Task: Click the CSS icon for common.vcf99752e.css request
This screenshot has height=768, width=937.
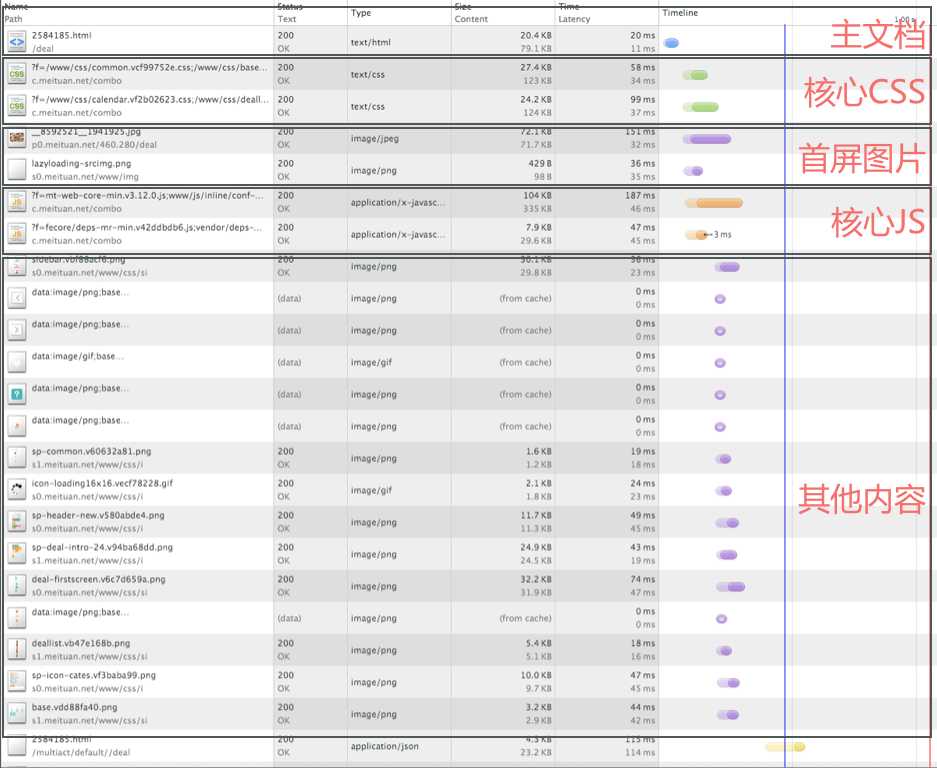Action: (16, 73)
